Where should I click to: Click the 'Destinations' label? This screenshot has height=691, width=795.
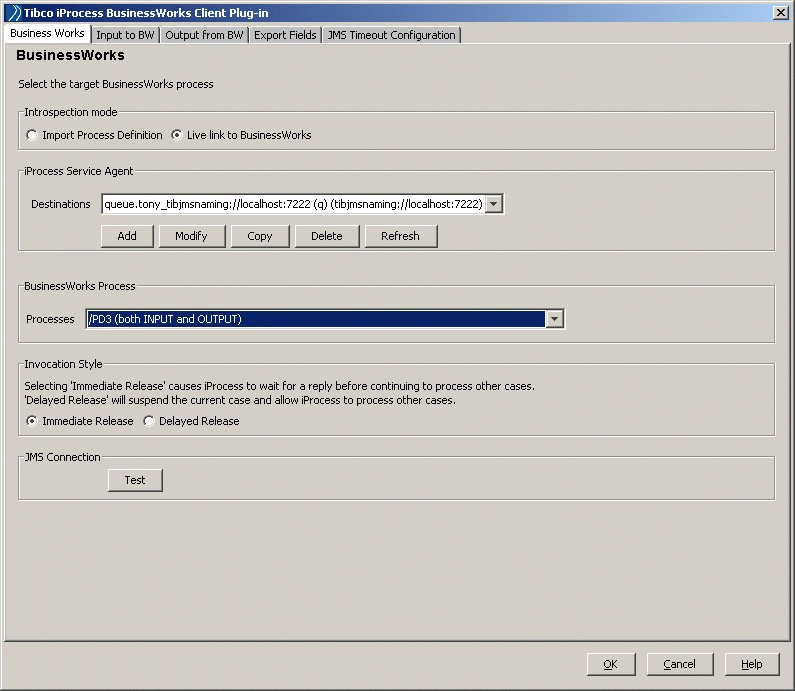click(61, 204)
